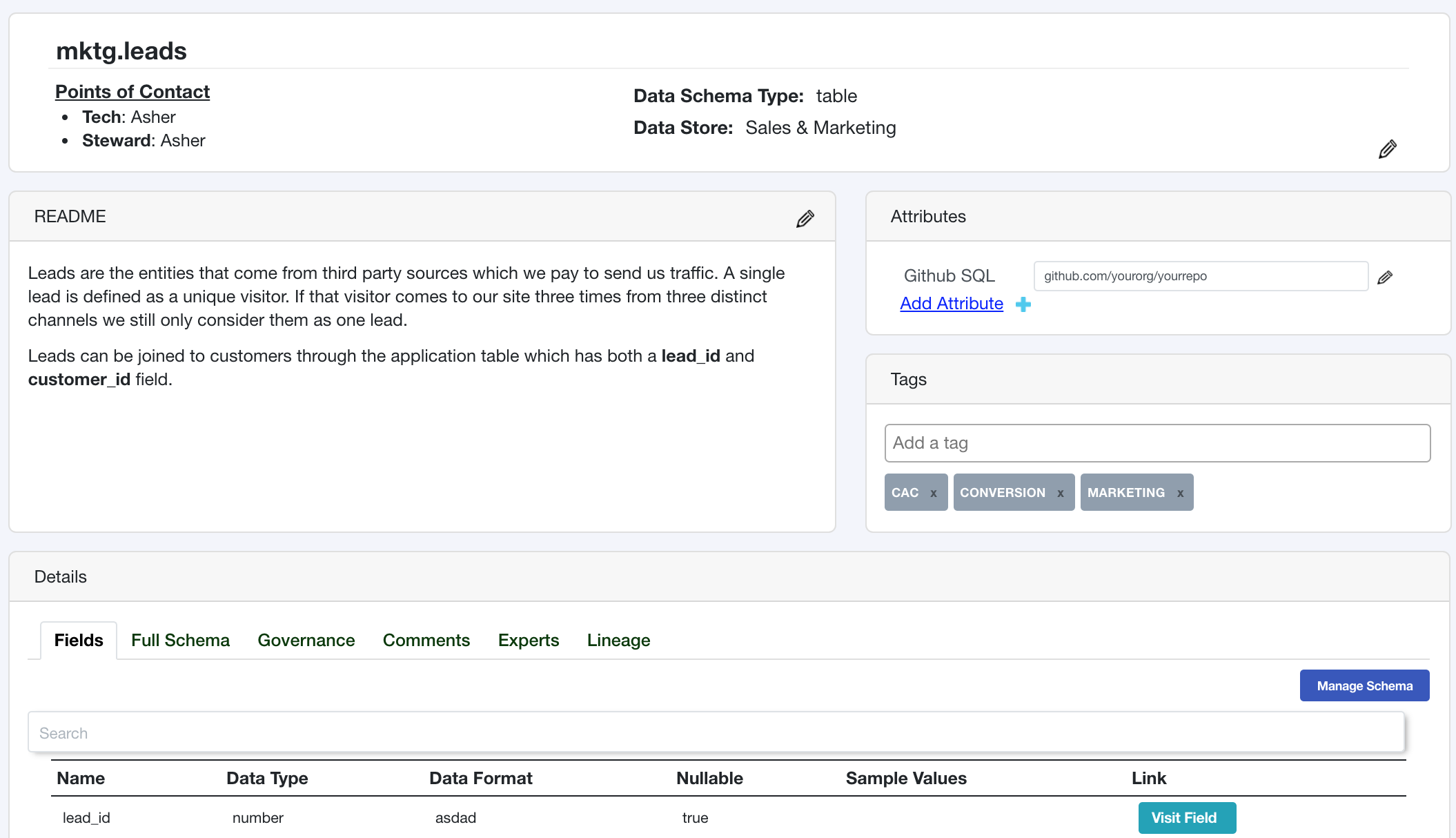Remove the CONVERSION tag
The image size is (1456, 838).
(x=1061, y=493)
